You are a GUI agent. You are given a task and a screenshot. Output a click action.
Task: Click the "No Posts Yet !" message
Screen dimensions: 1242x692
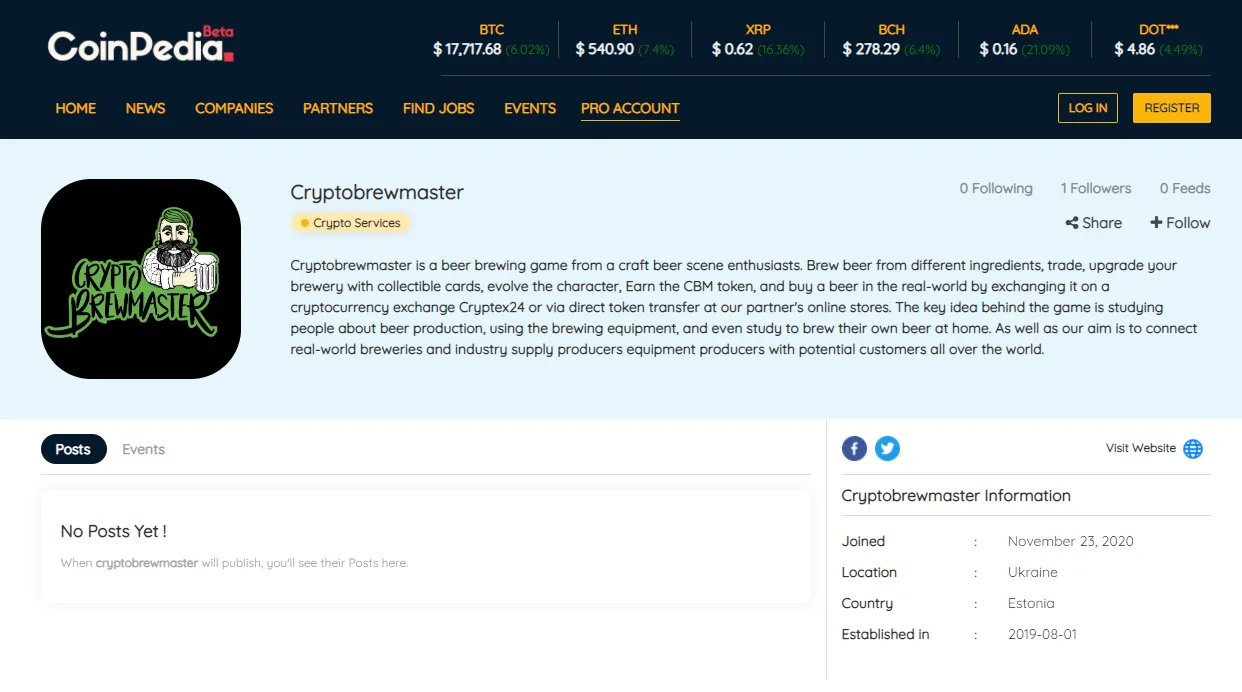coord(114,531)
